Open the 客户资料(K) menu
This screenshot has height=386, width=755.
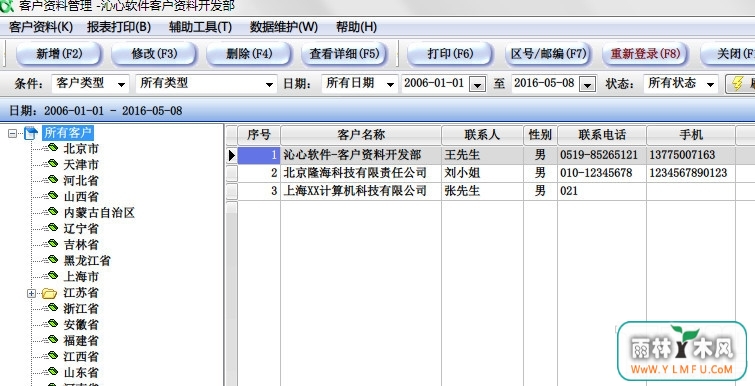click(x=41, y=27)
